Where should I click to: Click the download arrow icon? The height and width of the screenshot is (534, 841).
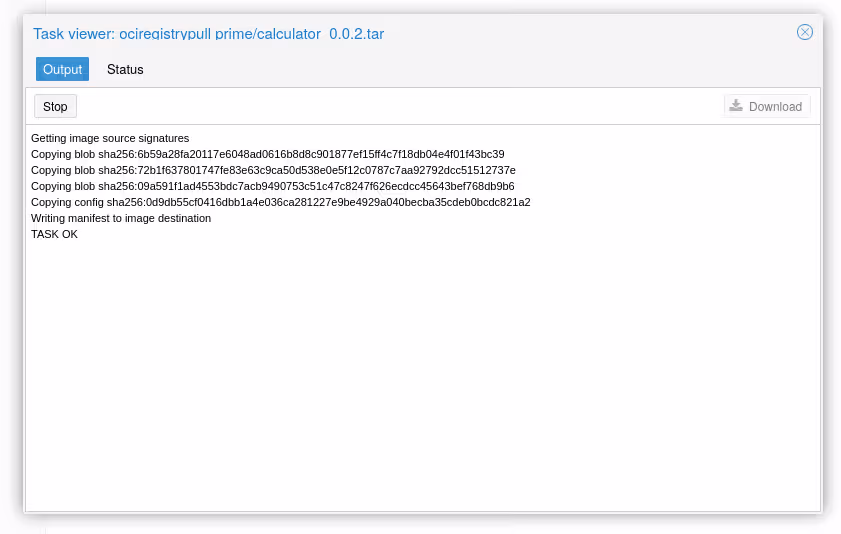pos(736,106)
